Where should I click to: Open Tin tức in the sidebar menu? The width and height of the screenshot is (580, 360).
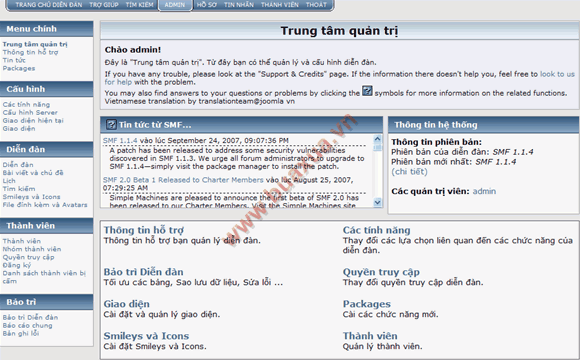(x=14, y=60)
